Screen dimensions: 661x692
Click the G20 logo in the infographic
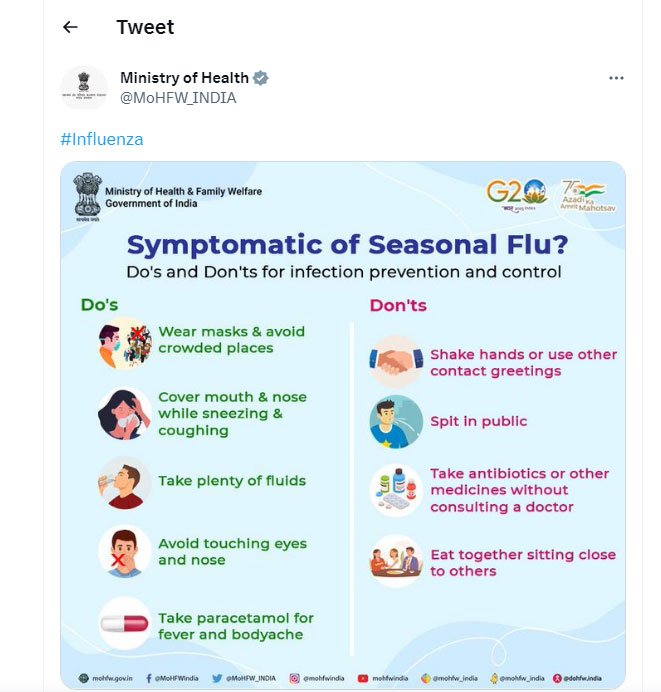(517, 195)
